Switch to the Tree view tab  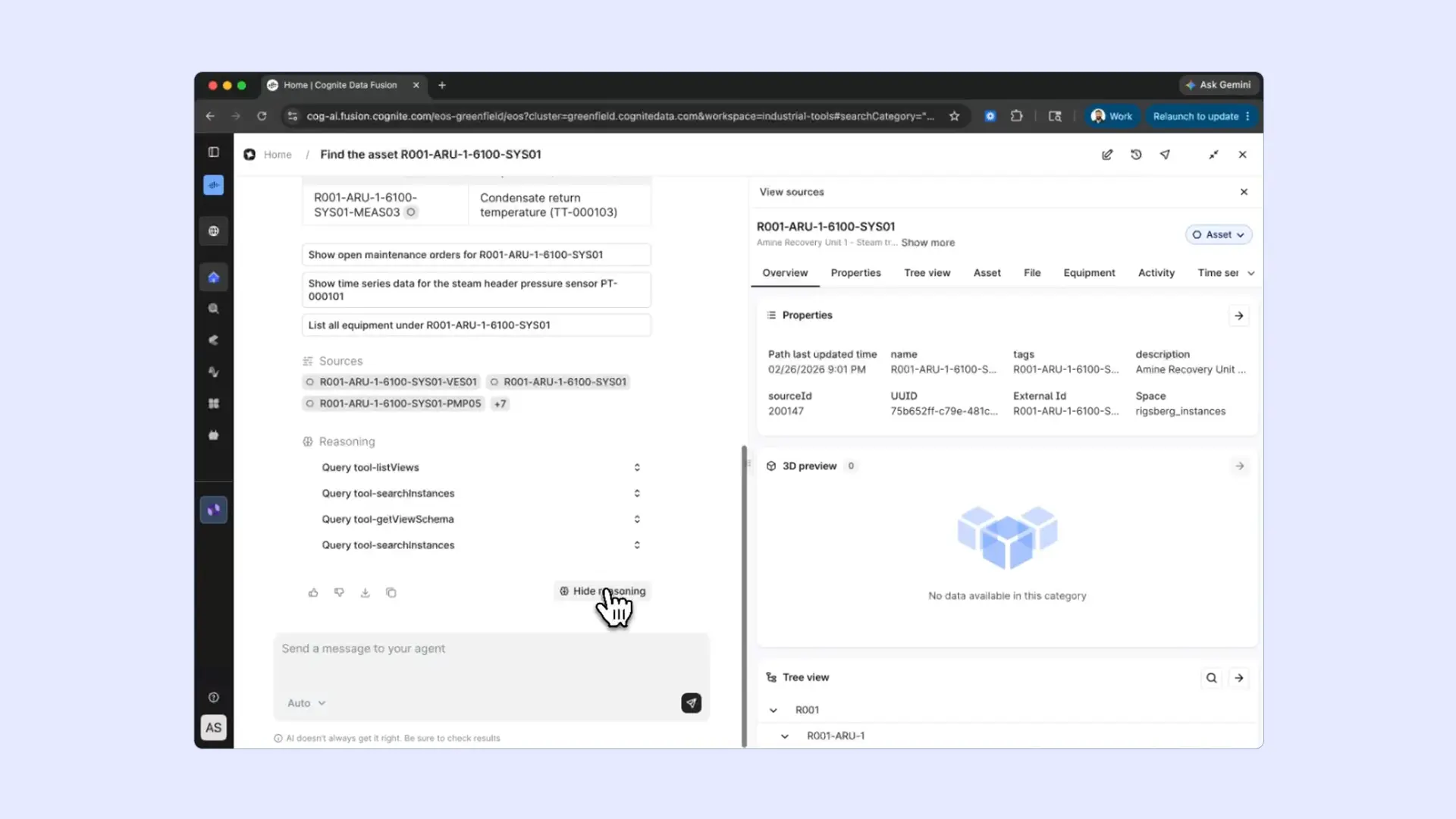[927, 273]
